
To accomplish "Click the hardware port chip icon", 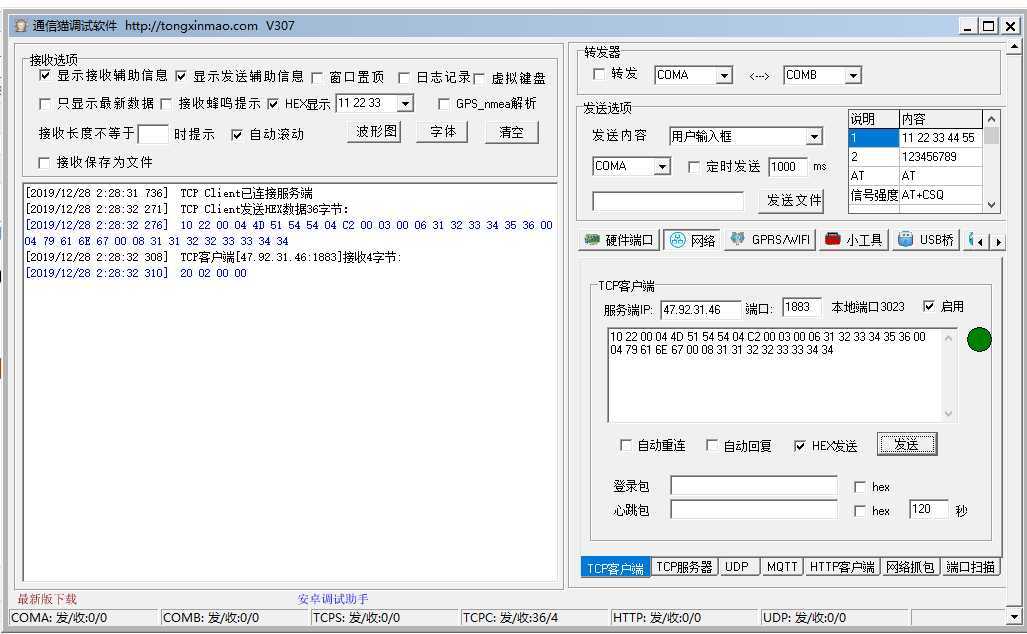I will [x=592, y=240].
